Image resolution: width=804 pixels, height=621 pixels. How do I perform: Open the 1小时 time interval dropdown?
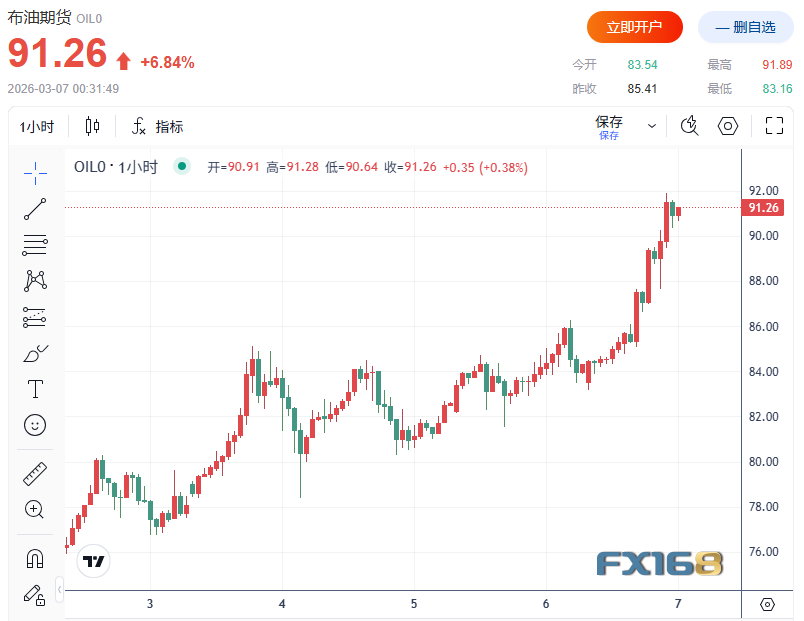click(x=37, y=127)
